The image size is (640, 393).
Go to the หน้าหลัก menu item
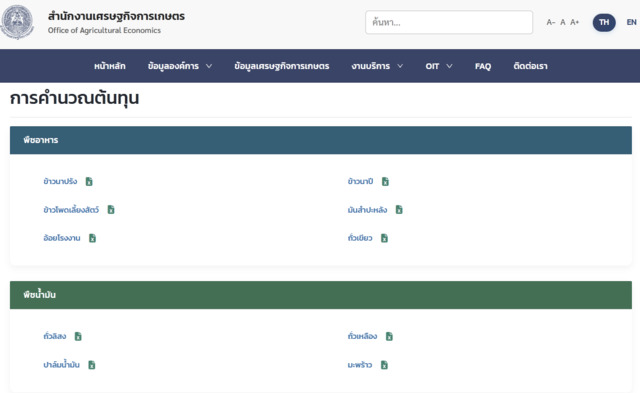coord(110,66)
